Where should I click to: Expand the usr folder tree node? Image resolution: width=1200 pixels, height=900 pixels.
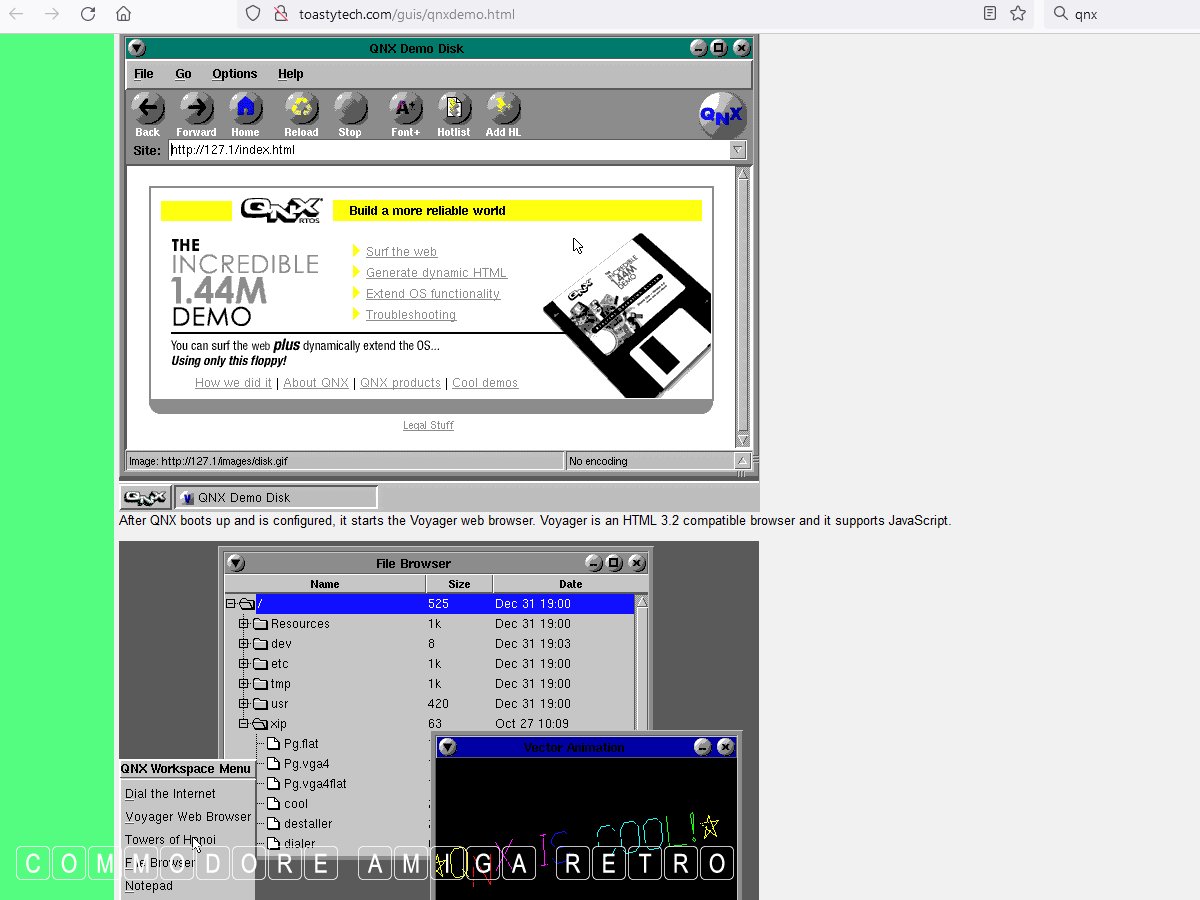(x=244, y=704)
